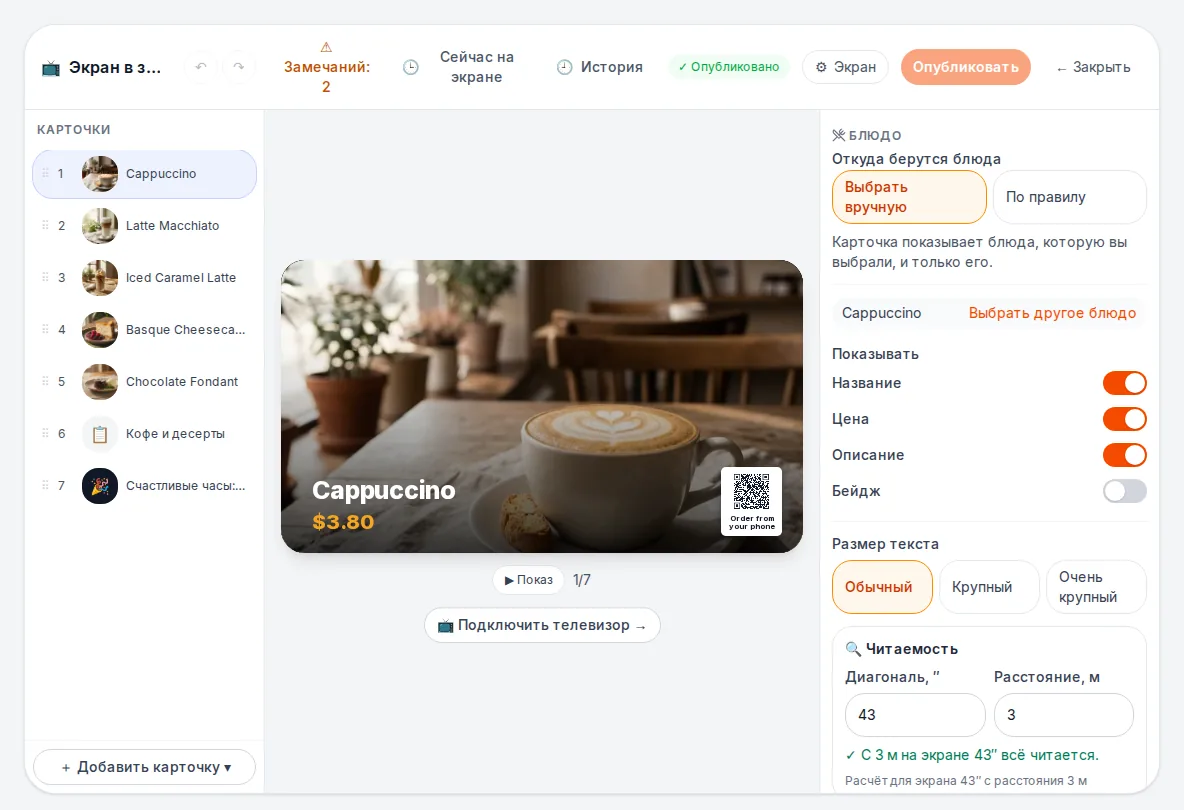Toggle the Цена switch
This screenshot has height=810, width=1184.
[x=1124, y=419]
